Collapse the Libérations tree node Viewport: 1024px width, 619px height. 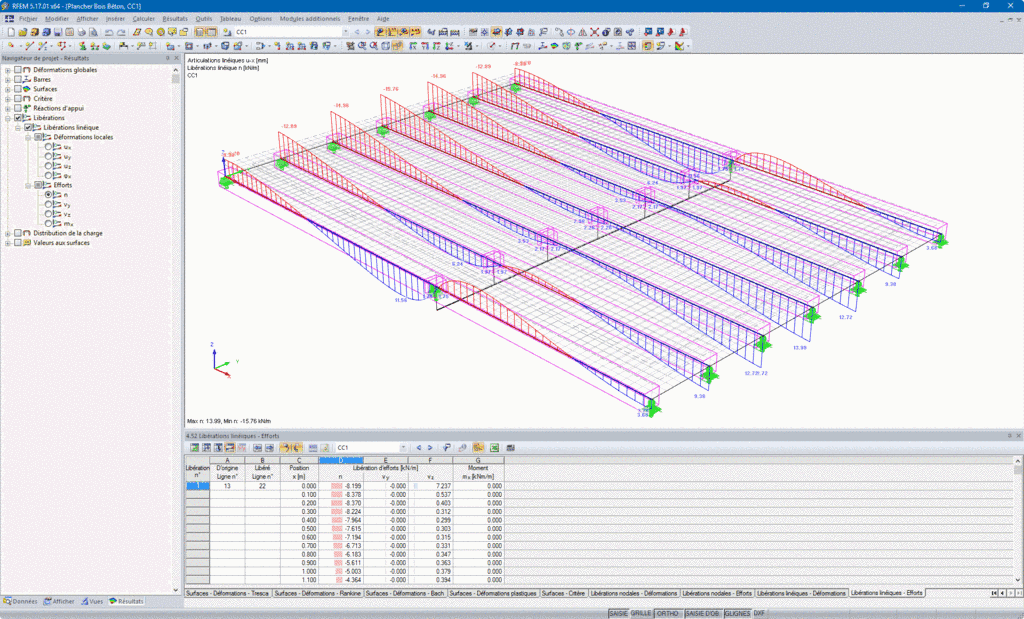(8, 118)
